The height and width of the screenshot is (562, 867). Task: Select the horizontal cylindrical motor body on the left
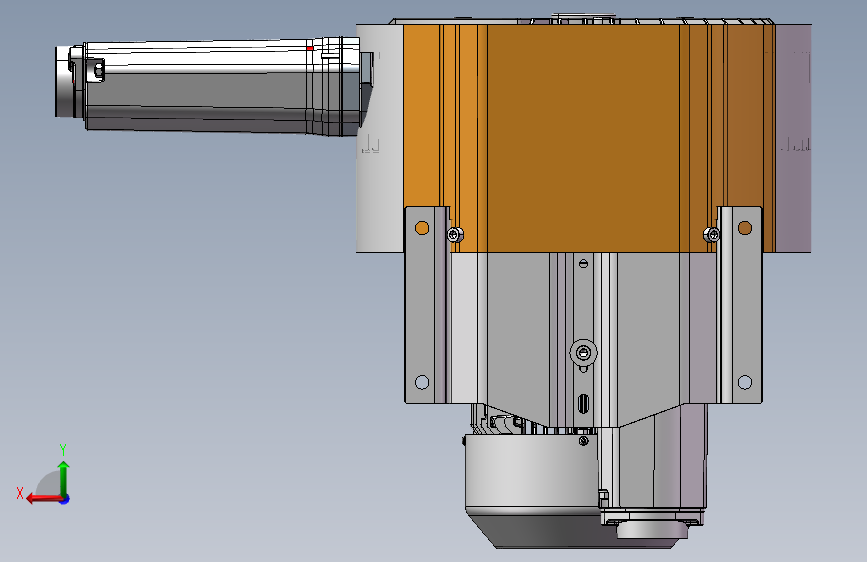pyautogui.click(x=196, y=86)
